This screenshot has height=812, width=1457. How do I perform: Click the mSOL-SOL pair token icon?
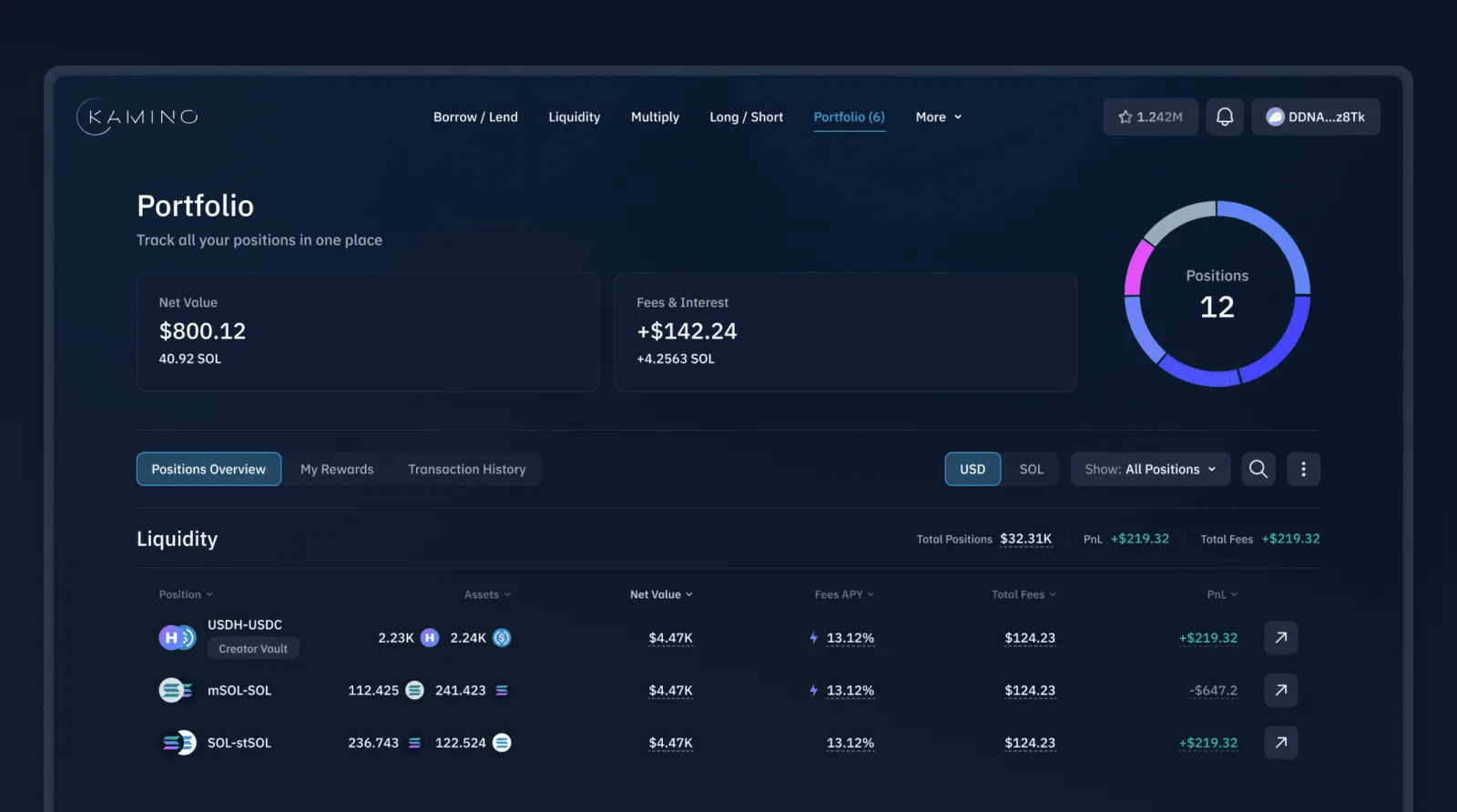(176, 690)
